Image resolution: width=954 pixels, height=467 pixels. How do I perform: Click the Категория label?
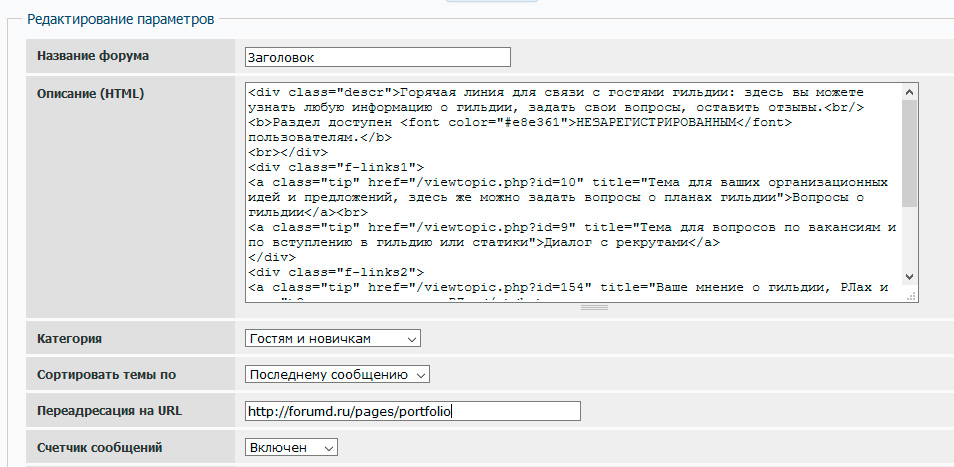pos(69,338)
